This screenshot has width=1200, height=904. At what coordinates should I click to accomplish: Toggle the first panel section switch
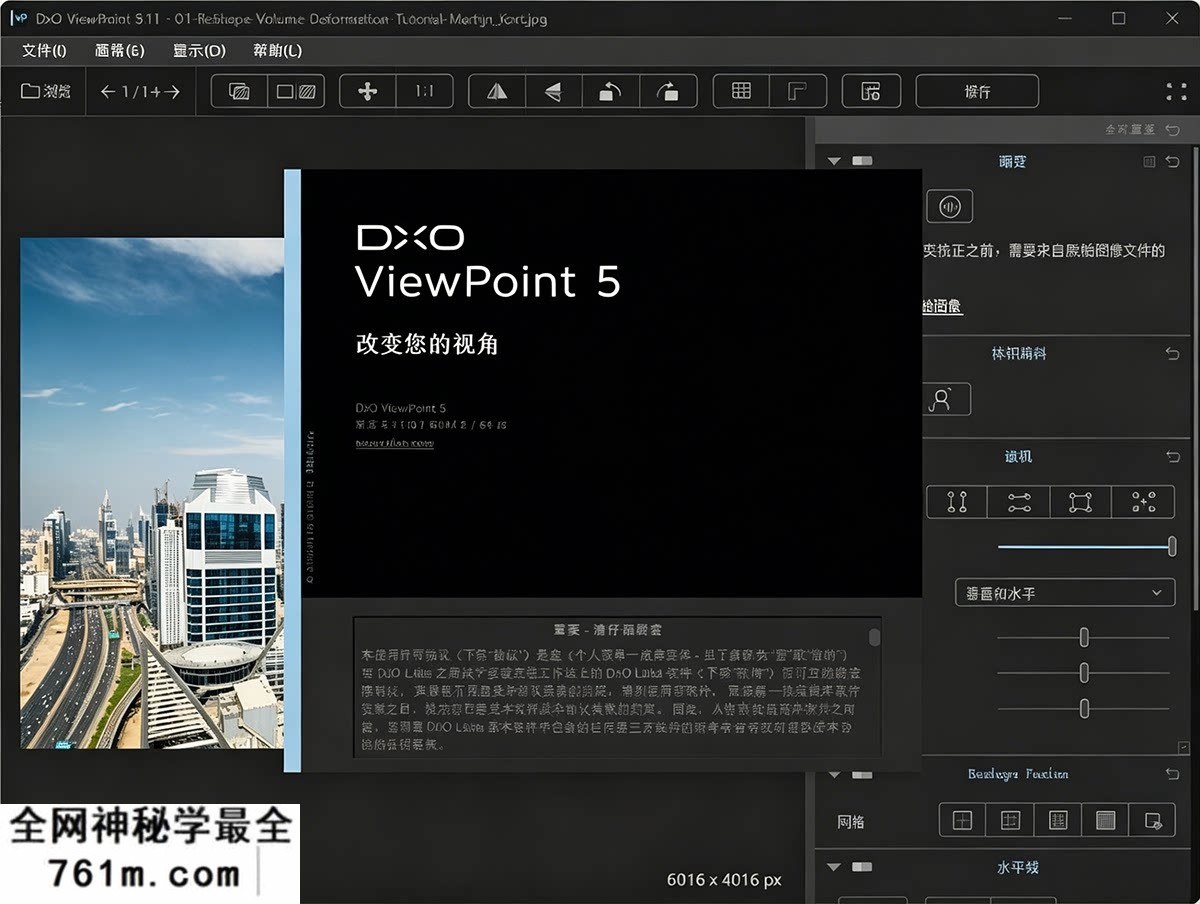861,161
